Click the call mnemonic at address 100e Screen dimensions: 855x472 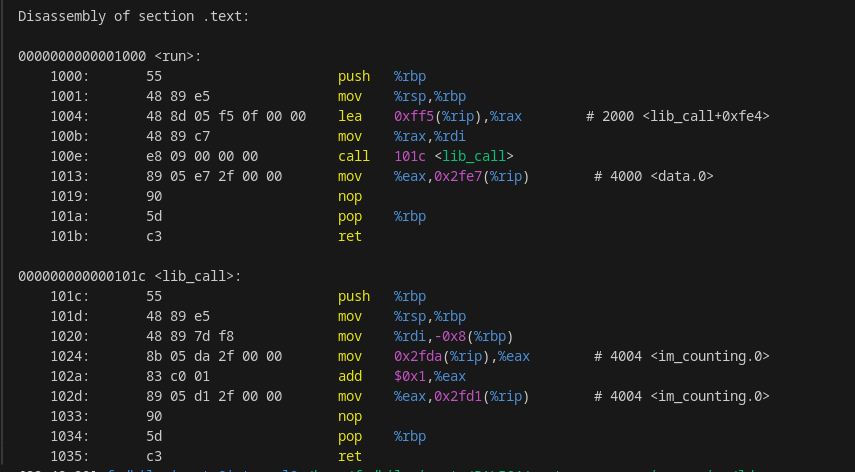354,156
